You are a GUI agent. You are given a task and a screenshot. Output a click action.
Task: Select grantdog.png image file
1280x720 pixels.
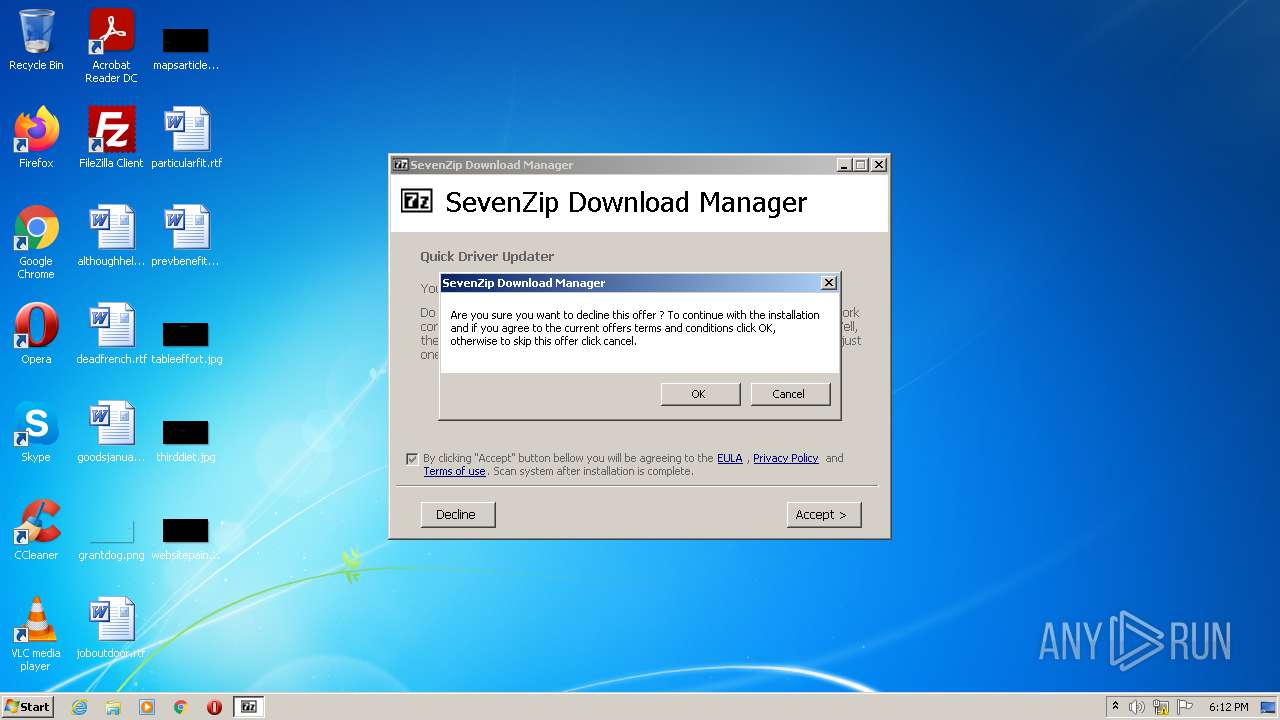coord(111,539)
